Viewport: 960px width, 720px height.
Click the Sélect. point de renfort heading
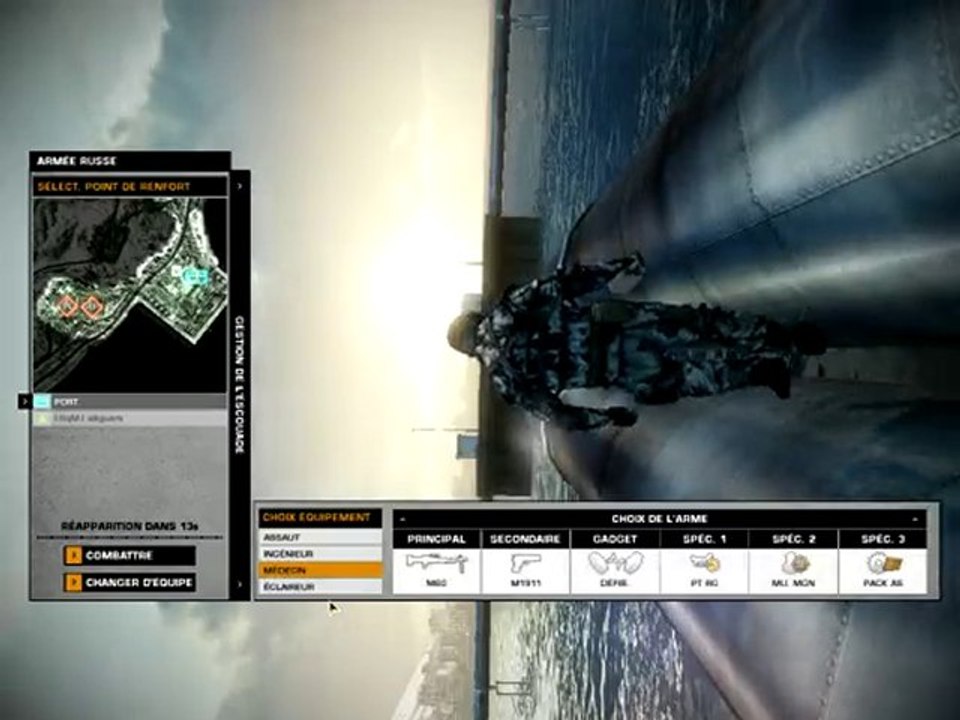pyautogui.click(x=114, y=186)
